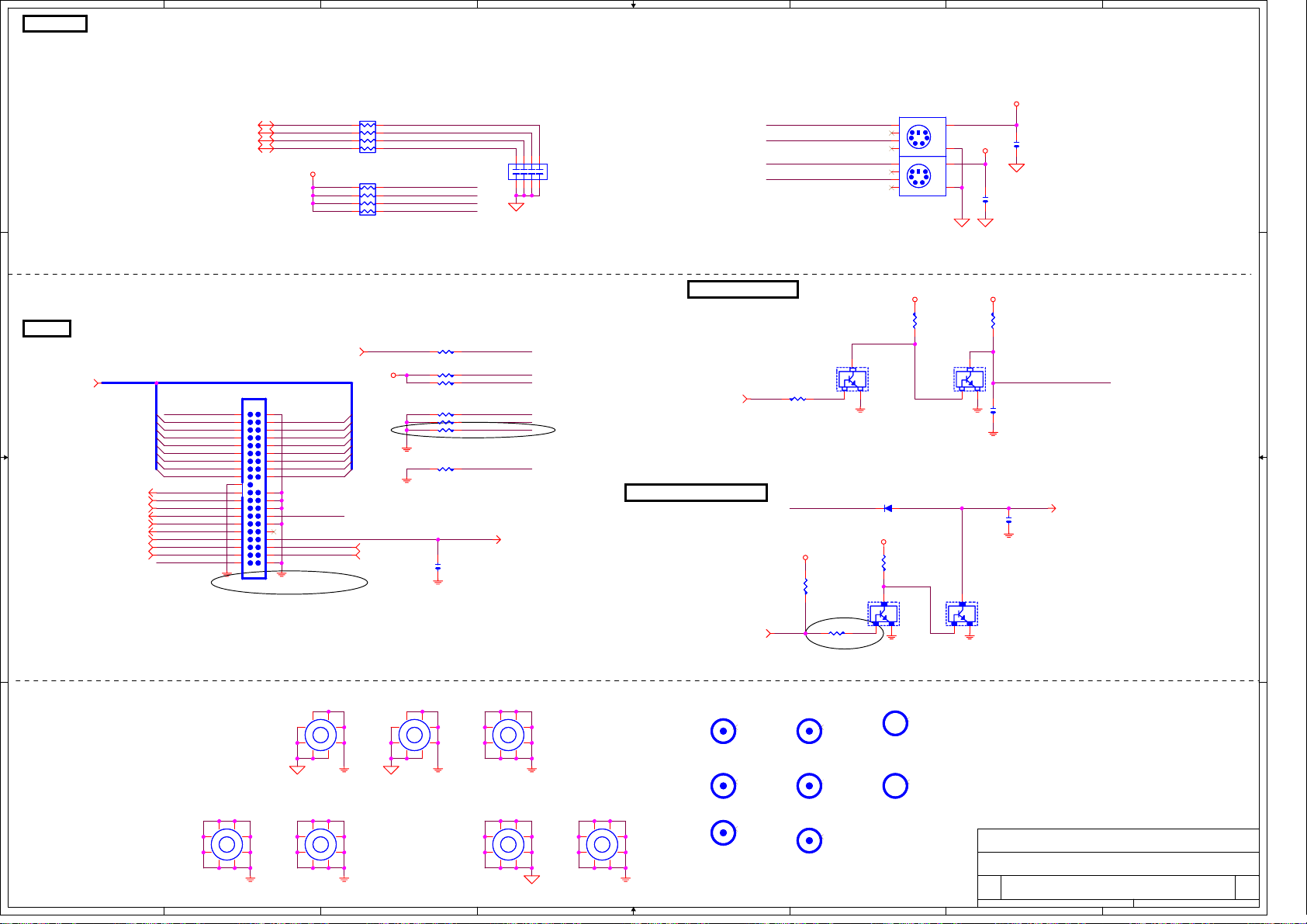
Task: Select the resistor pack tied to the power pin
Action: coord(368,199)
